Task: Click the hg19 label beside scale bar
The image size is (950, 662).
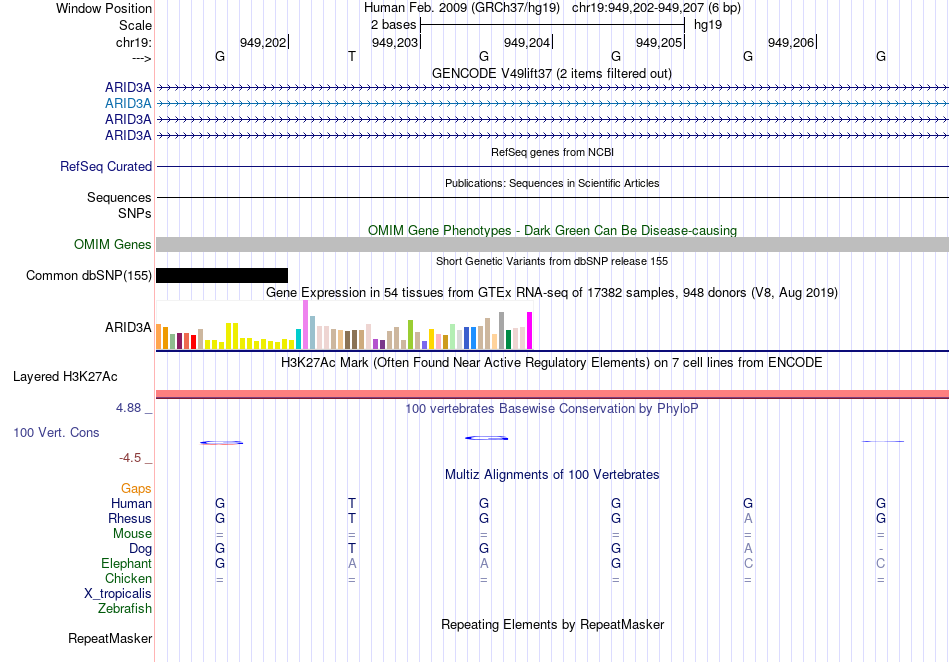Action: tap(708, 25)
